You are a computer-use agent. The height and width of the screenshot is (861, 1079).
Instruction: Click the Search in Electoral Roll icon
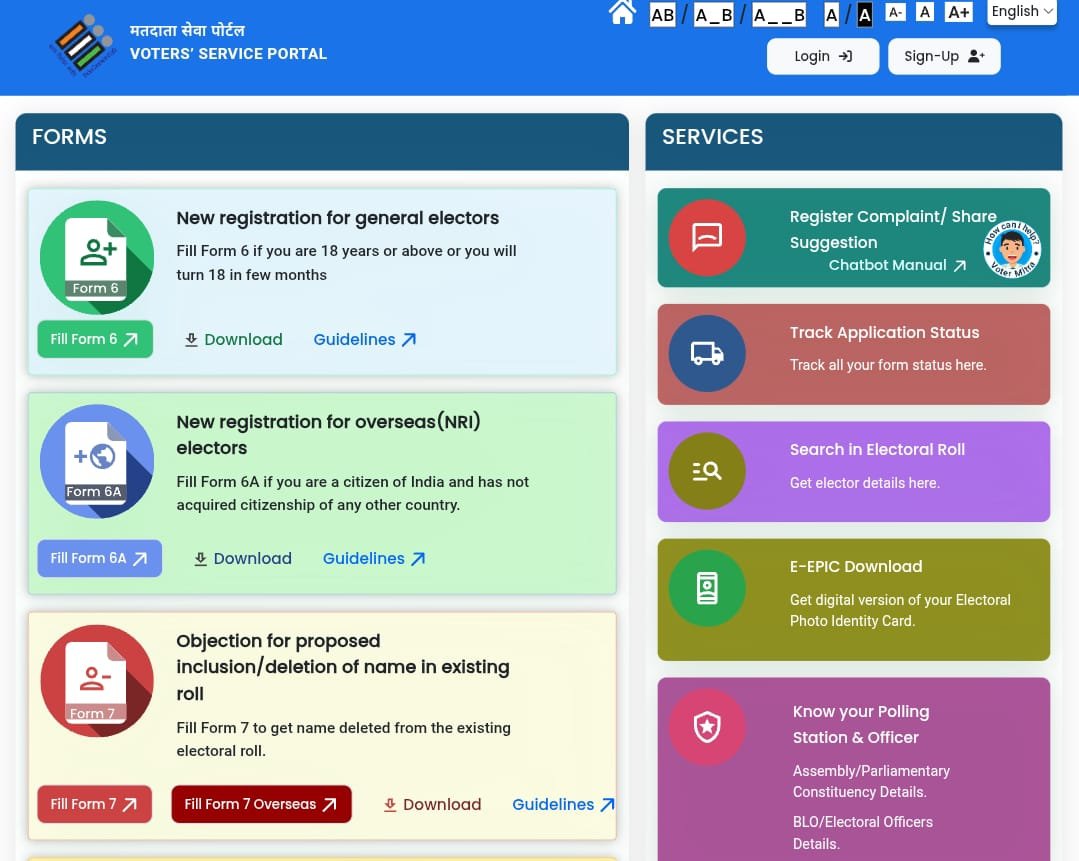707,471
